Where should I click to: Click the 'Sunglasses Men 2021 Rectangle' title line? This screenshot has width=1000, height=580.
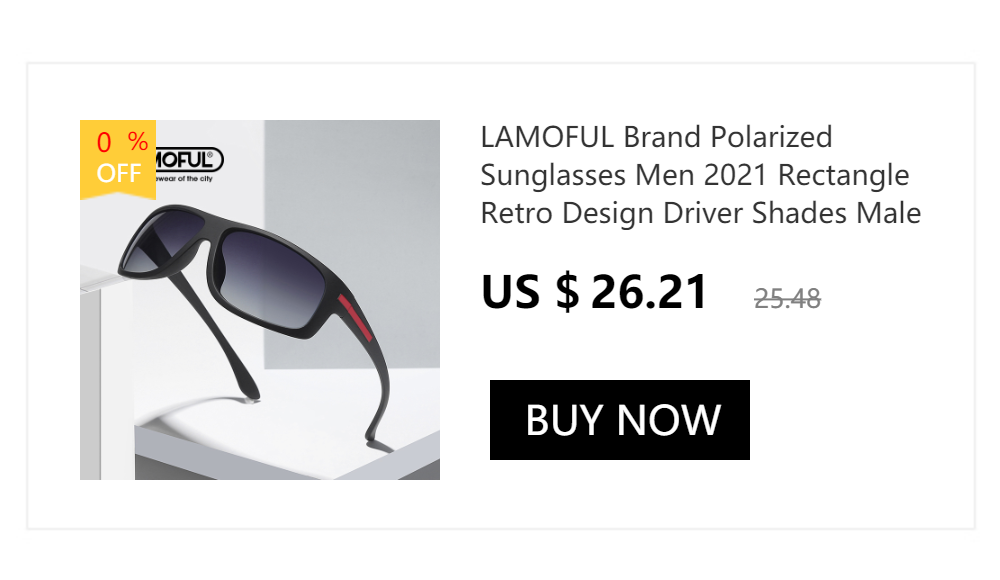[695, 175]
